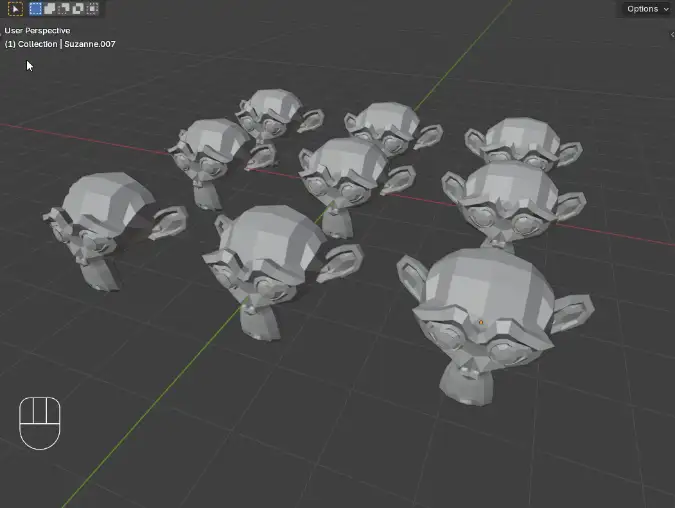Choose the Invert Selection mode
675x508 pixels.
[x=78, y=9]
